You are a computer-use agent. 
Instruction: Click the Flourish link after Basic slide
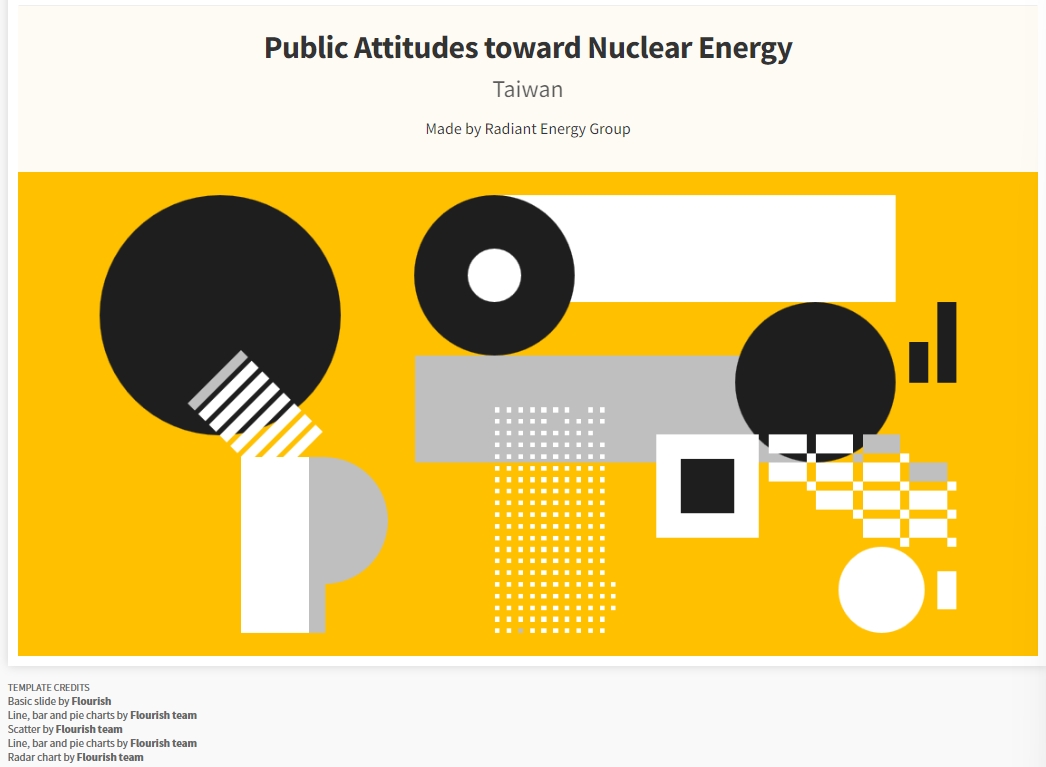tap(91, 701)
